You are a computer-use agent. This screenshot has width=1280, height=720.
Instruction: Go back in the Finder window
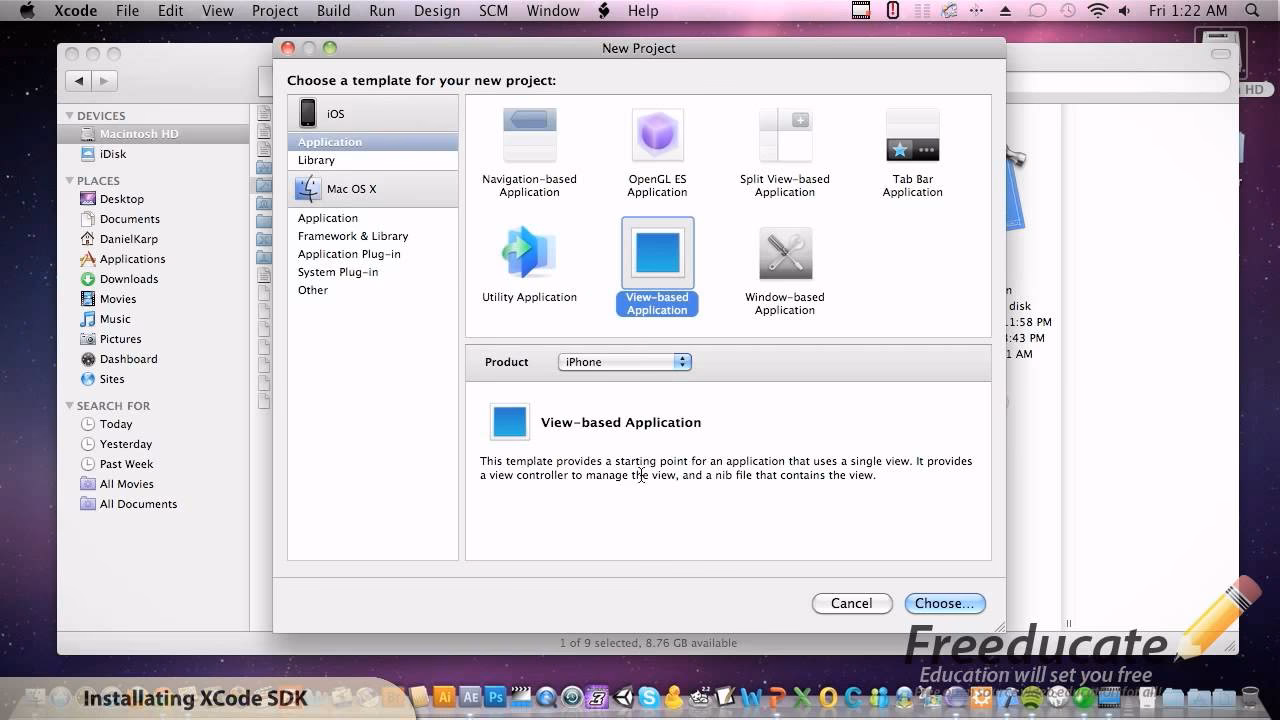79,81
